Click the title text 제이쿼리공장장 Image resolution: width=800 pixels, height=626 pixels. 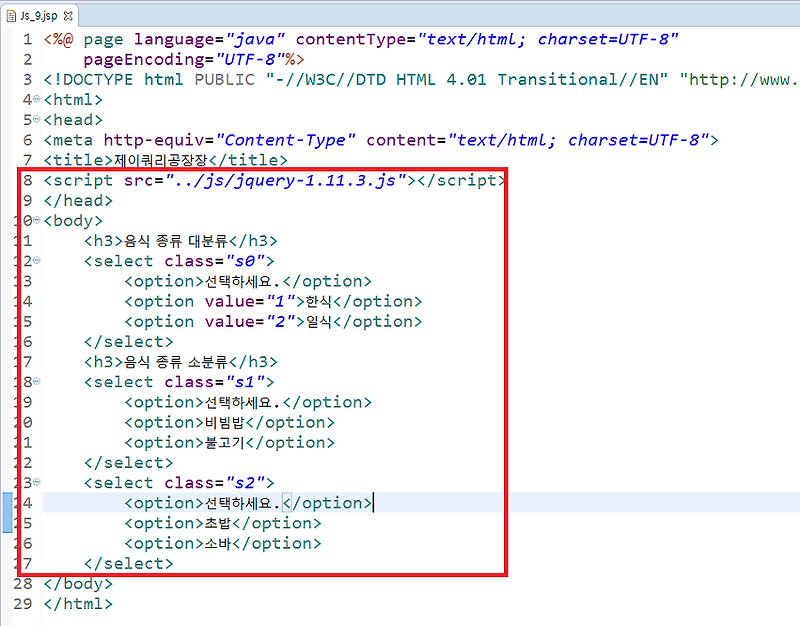coord(160,160)
